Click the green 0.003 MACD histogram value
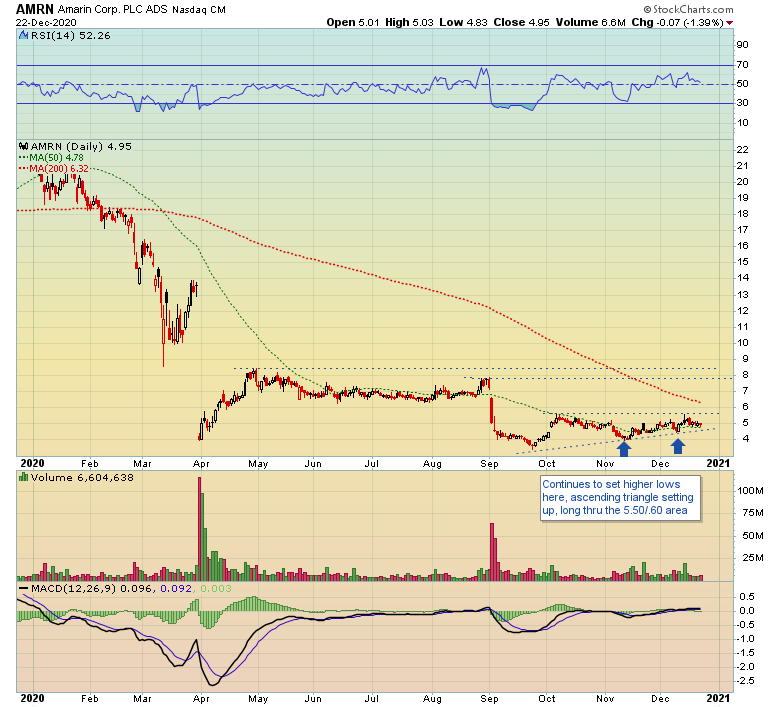This screenshot has height=707, width=780. pos(216,589)
